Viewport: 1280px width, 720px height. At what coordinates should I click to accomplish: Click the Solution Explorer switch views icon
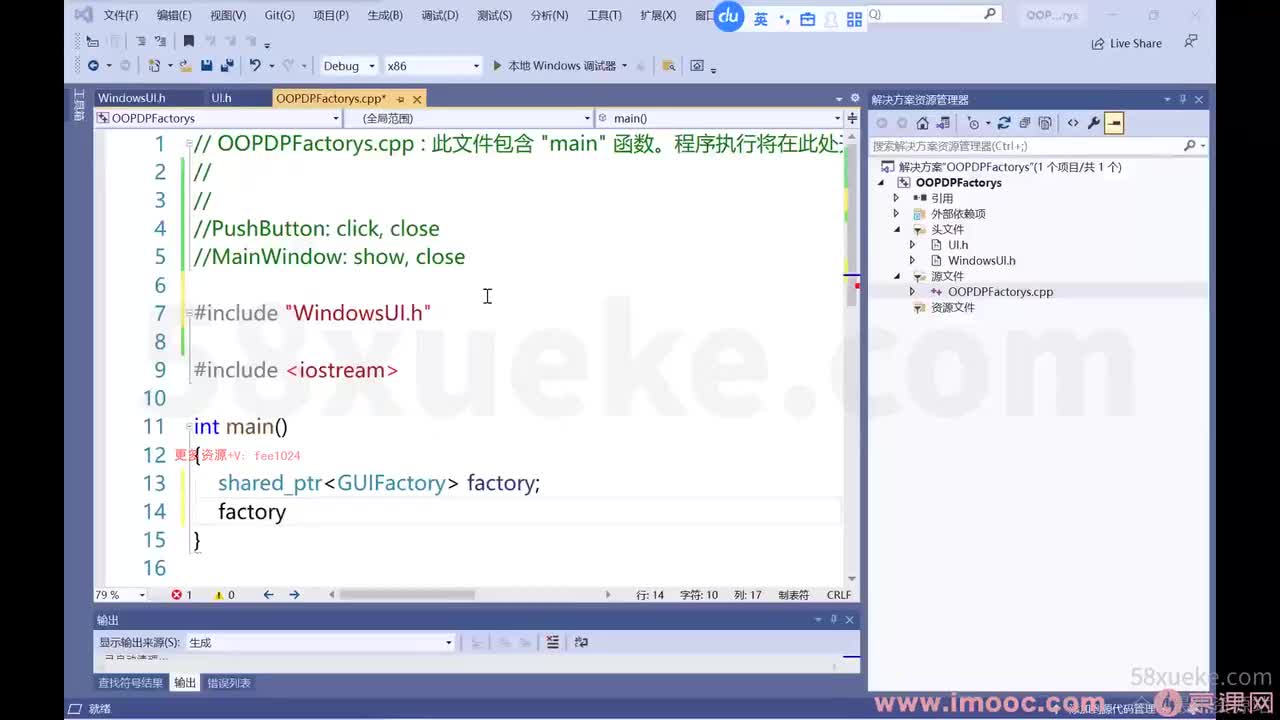[942, 123]
